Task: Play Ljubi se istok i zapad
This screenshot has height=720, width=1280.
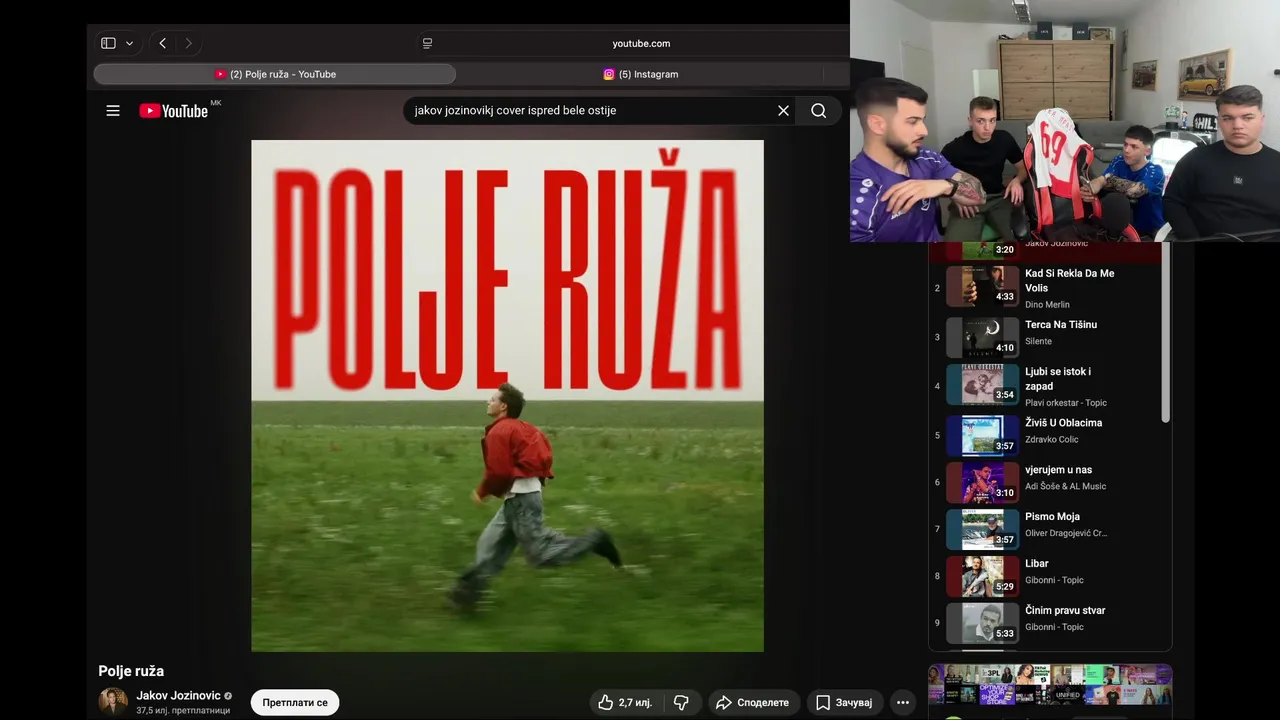Action: pyautogui.click(x=1057, y=379)
